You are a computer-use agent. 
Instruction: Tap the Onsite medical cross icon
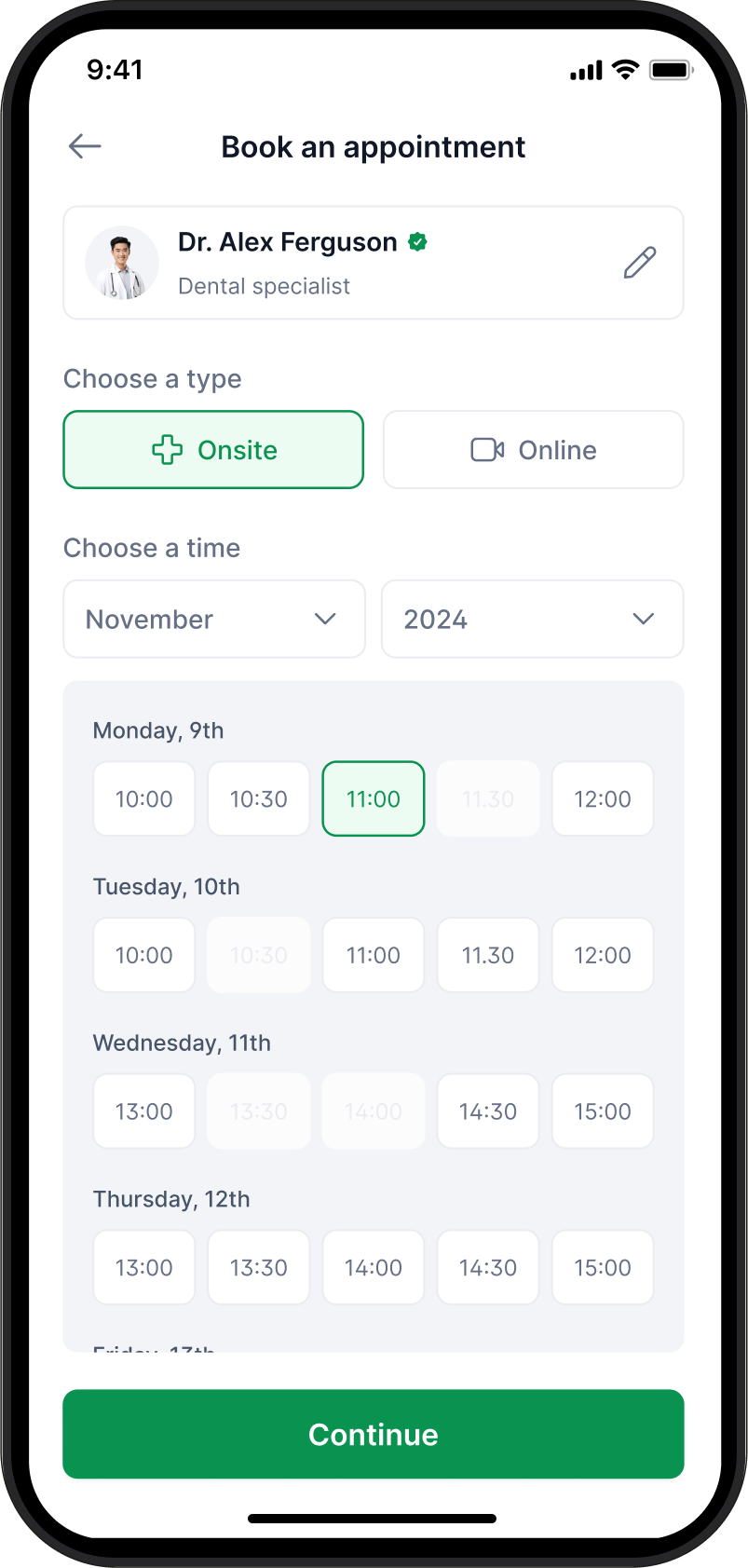click(168, 450)
